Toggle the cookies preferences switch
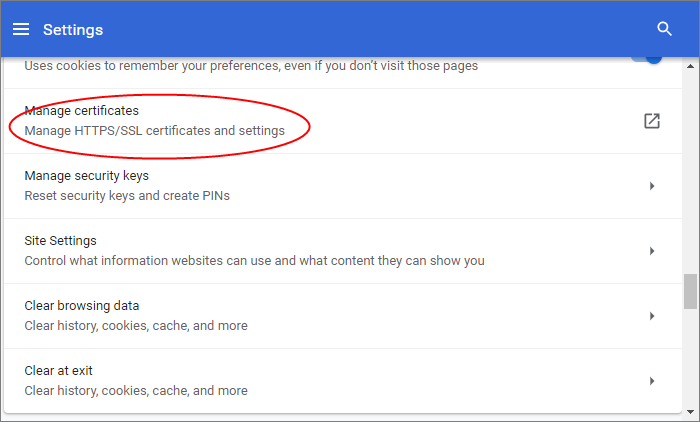The width and height of the screenshot is (700, 422). 647,59
